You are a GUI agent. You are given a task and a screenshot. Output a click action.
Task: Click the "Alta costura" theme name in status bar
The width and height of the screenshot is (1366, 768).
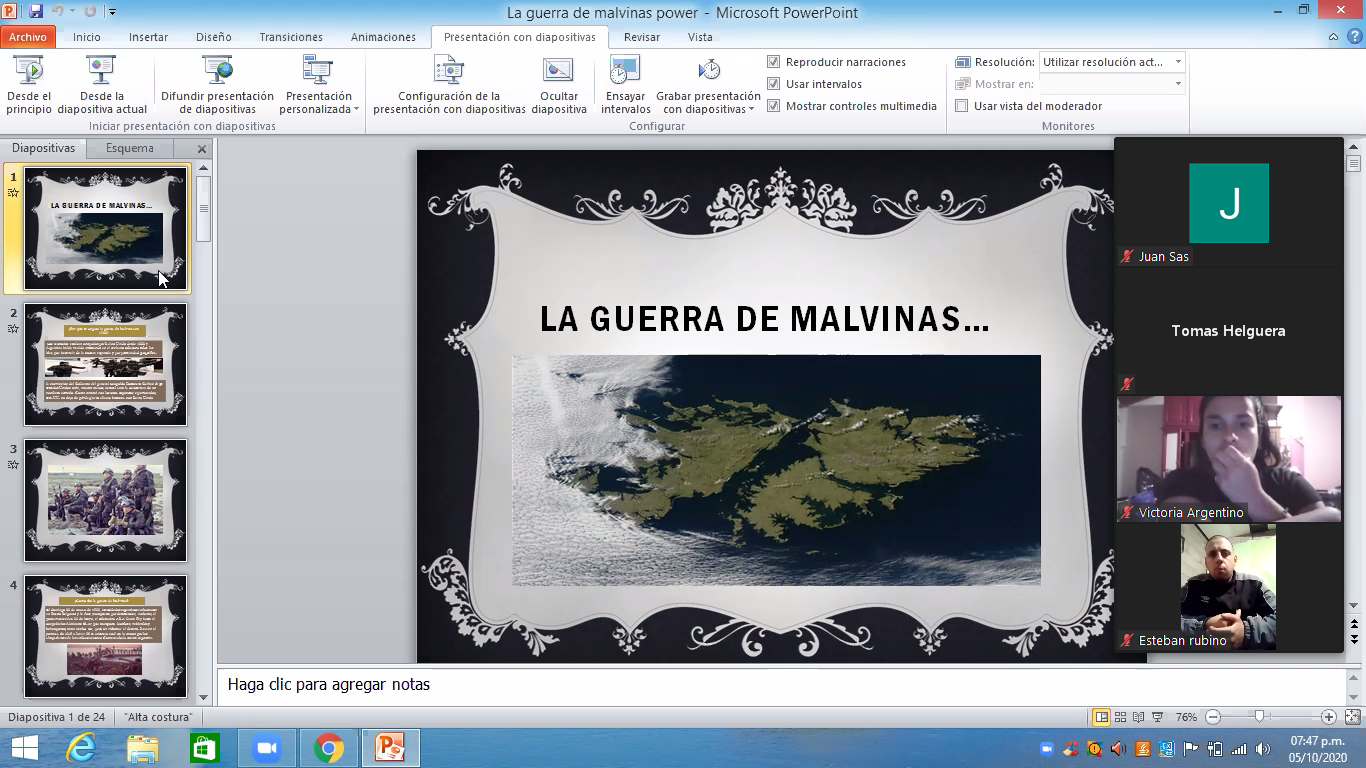click(x=158, y=717)
